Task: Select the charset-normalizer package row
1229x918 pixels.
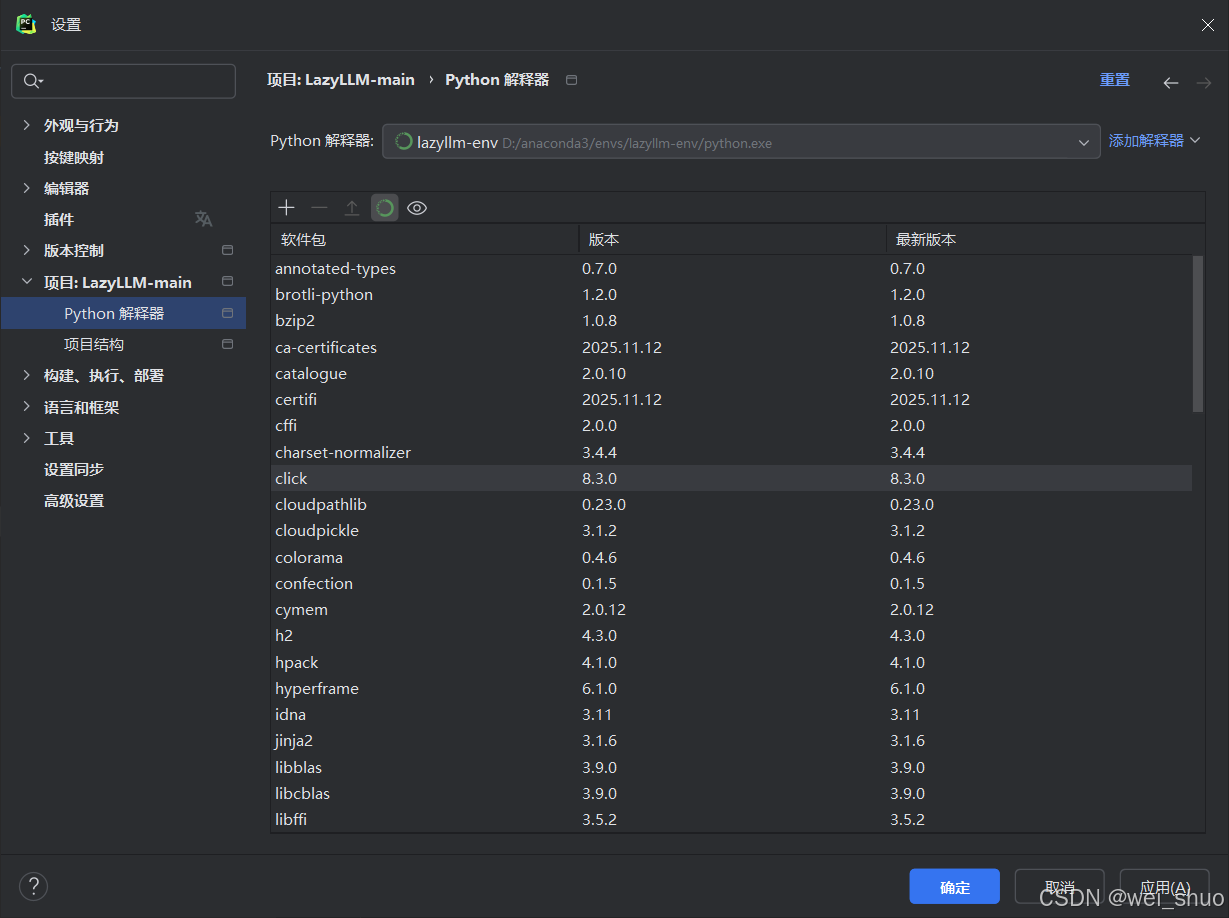Action: tap(731, 452)
